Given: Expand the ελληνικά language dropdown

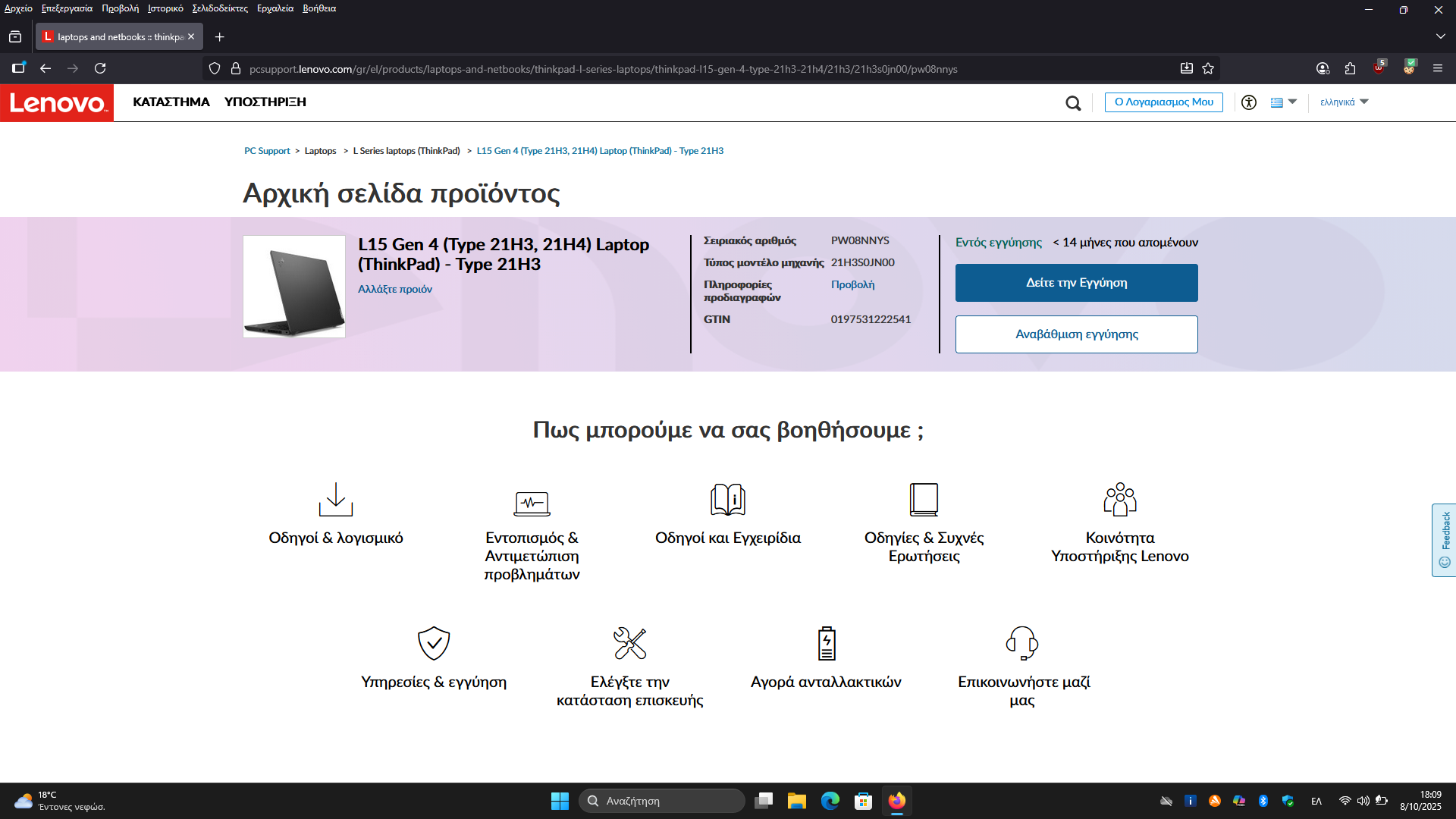Looking at the screenshot, I should pyautogui.click(x=1344, y=102).
